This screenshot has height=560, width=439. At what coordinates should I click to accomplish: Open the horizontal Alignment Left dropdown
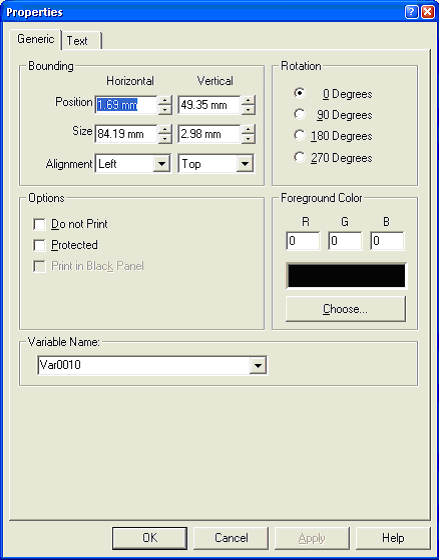[x=162, y=164]
